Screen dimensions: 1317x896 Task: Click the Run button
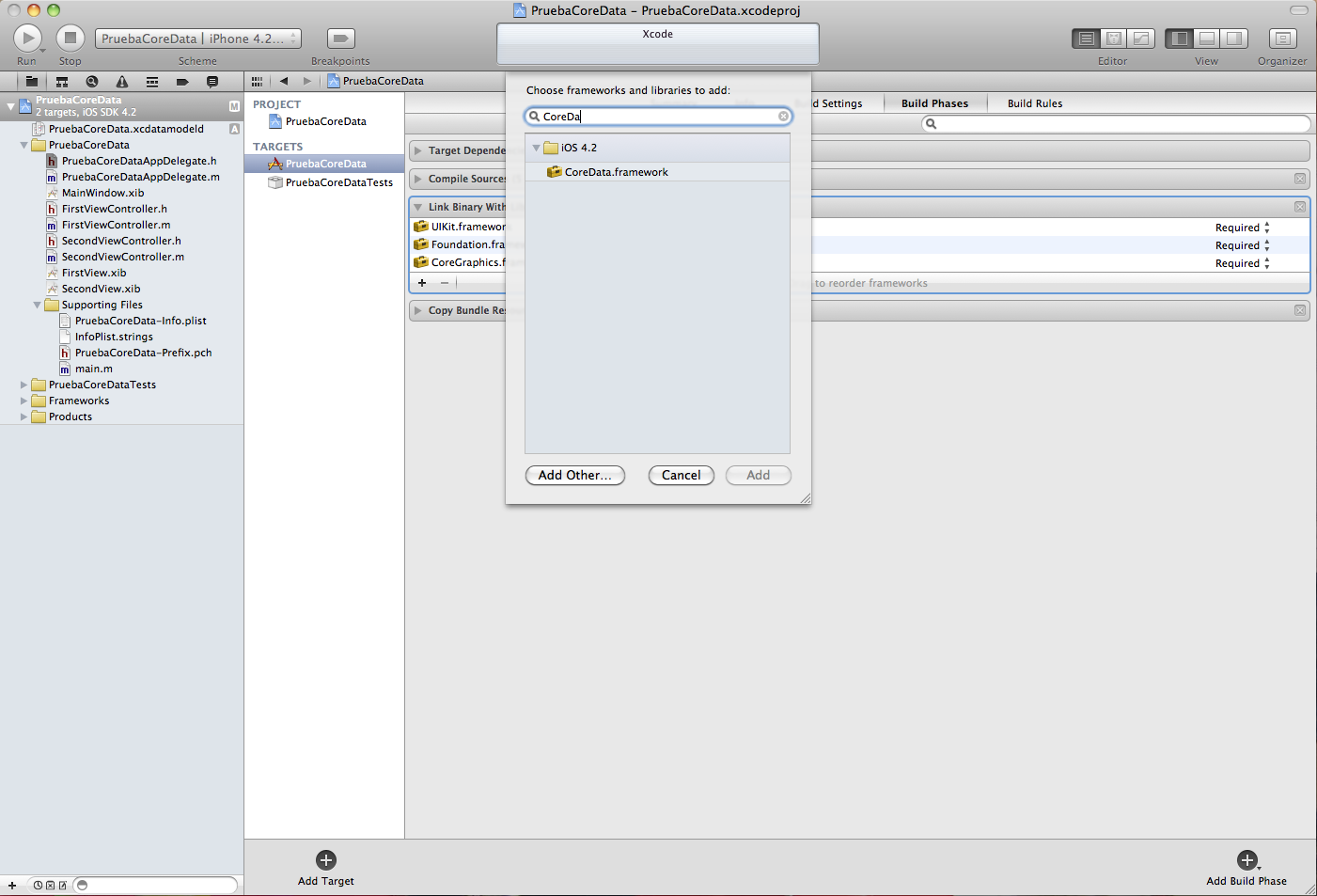click(27, 38)
